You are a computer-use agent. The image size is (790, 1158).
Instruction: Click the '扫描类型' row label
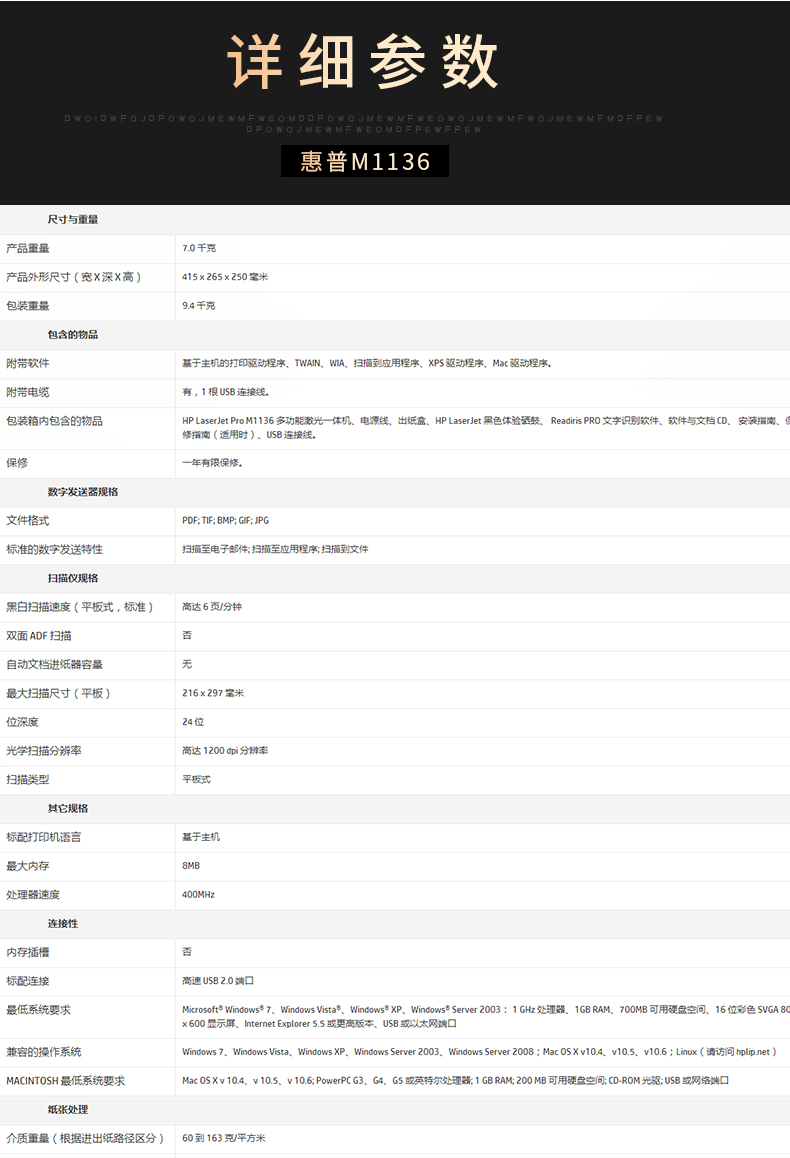[x=28, y=780]
